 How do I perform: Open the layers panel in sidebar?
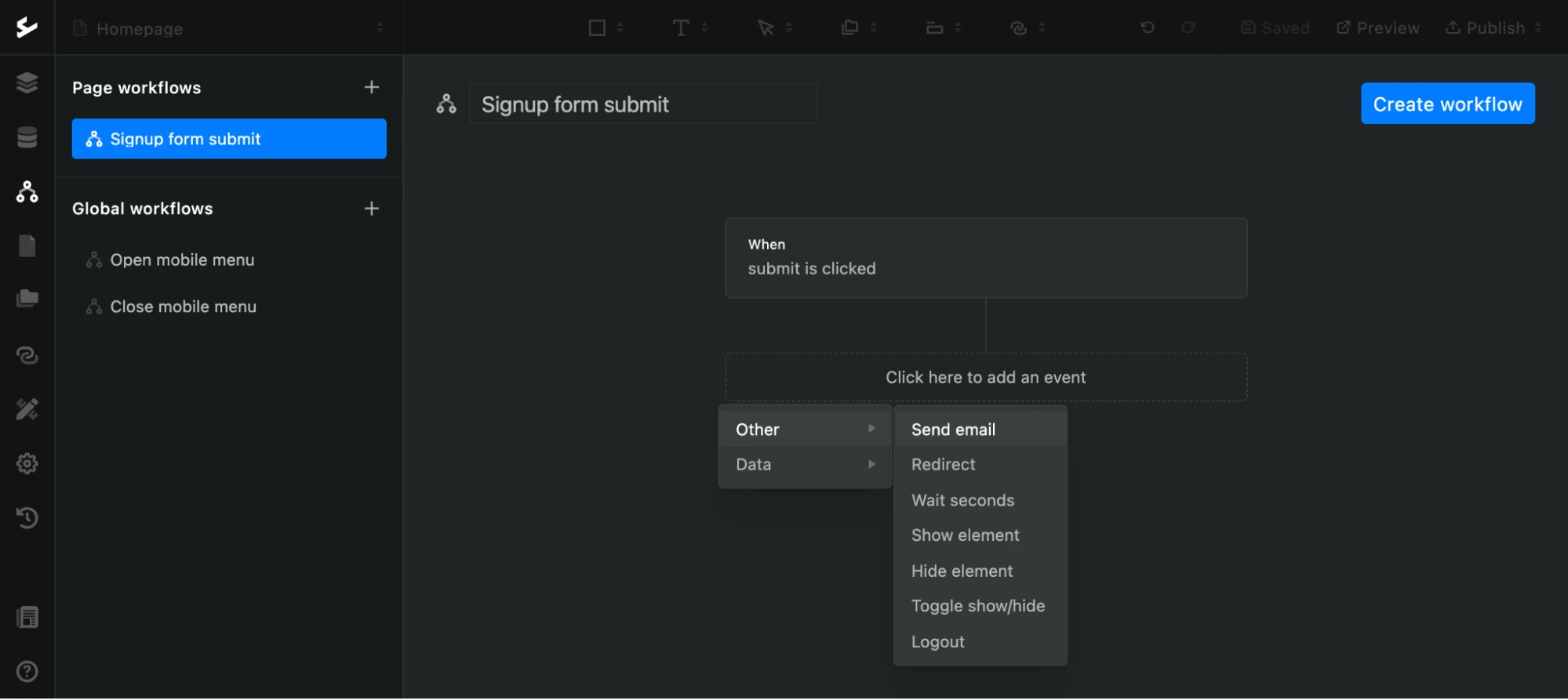click(x=27, y=82)
